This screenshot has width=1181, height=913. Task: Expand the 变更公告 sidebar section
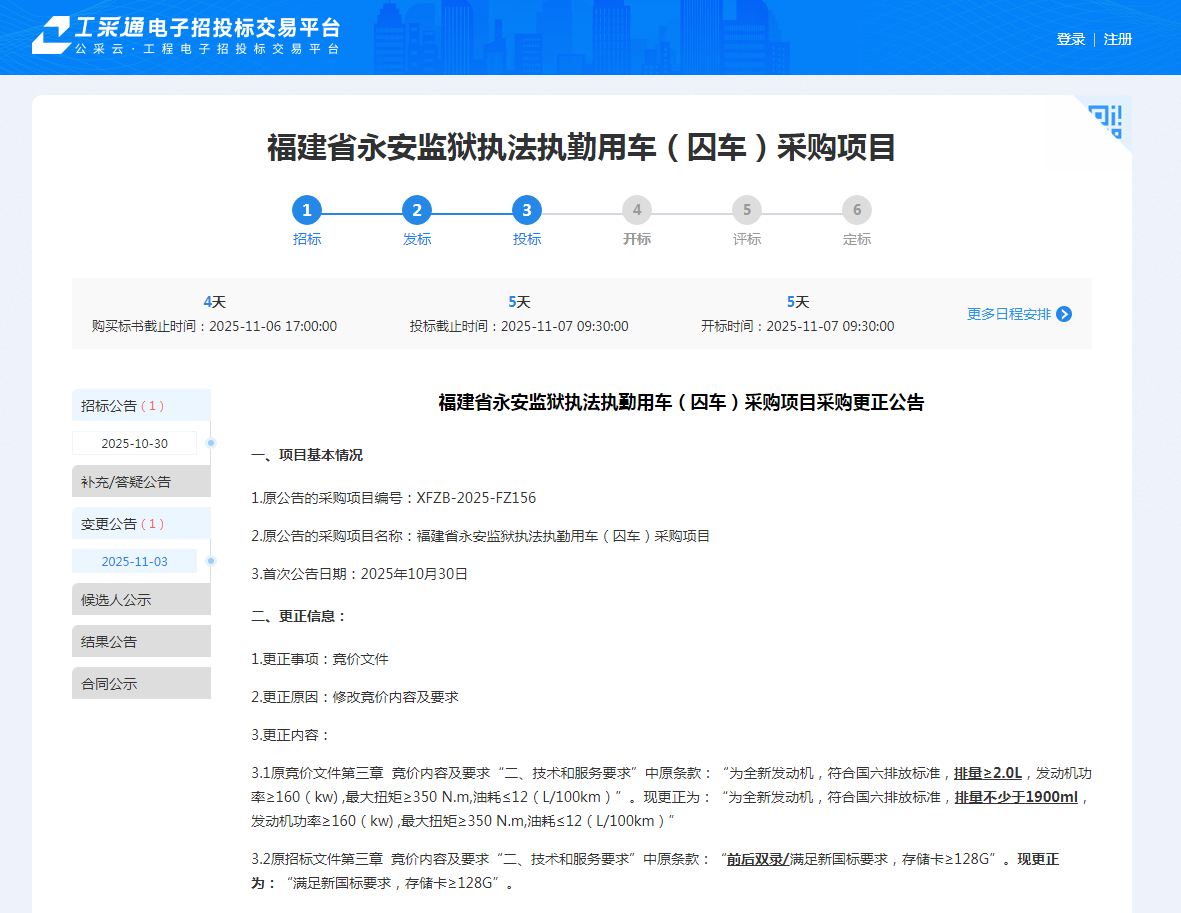click(x=141, y=523)
